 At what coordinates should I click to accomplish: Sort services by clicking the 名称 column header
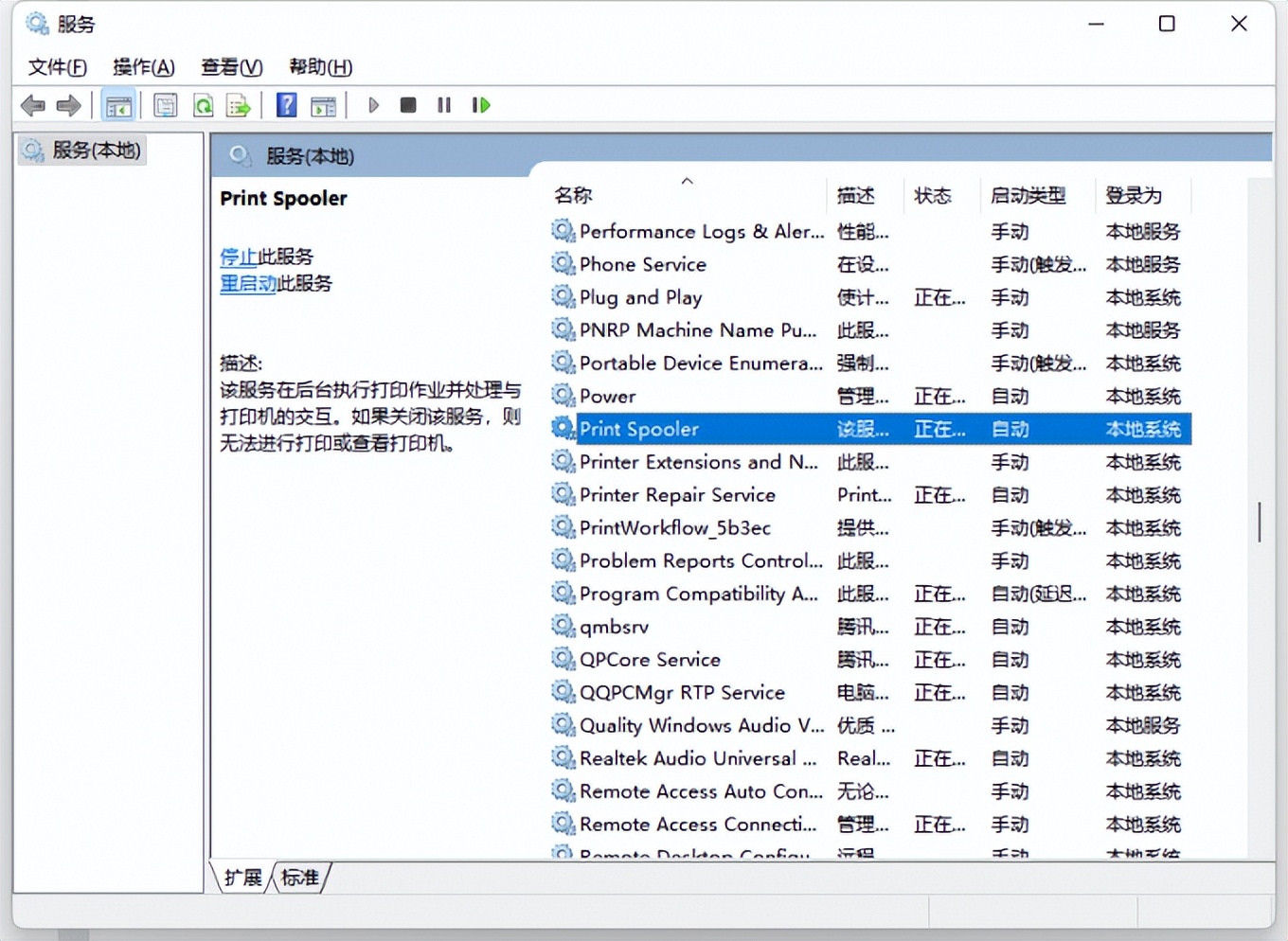(572, 194)
